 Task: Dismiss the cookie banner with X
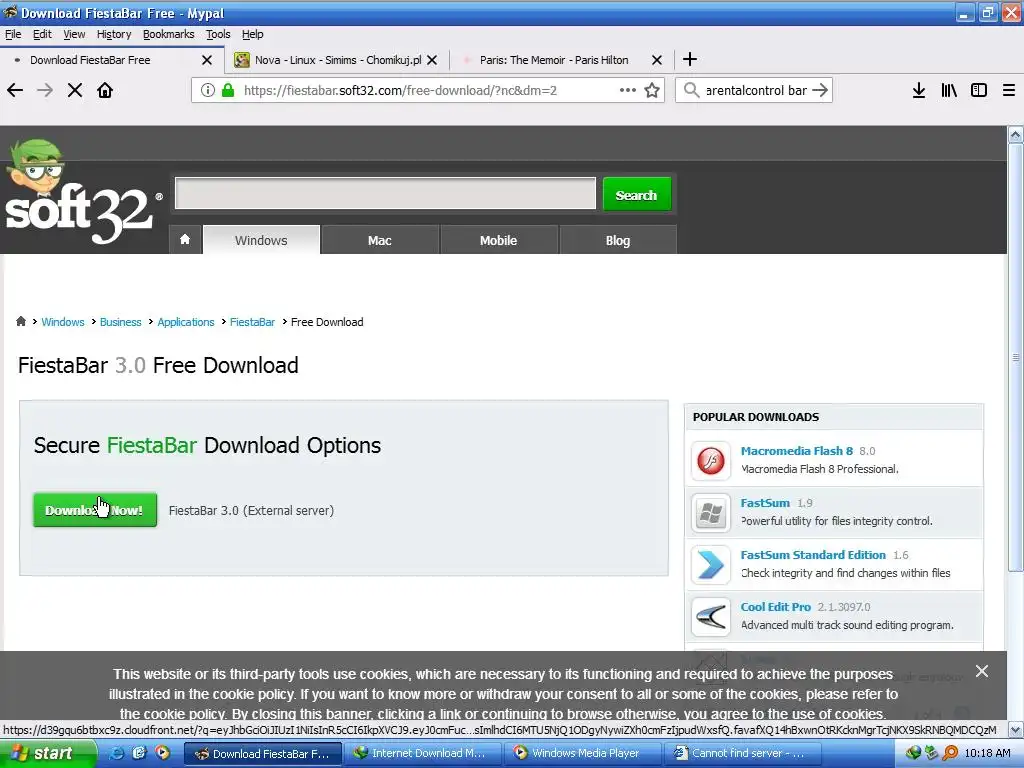(x=982, y=671)
